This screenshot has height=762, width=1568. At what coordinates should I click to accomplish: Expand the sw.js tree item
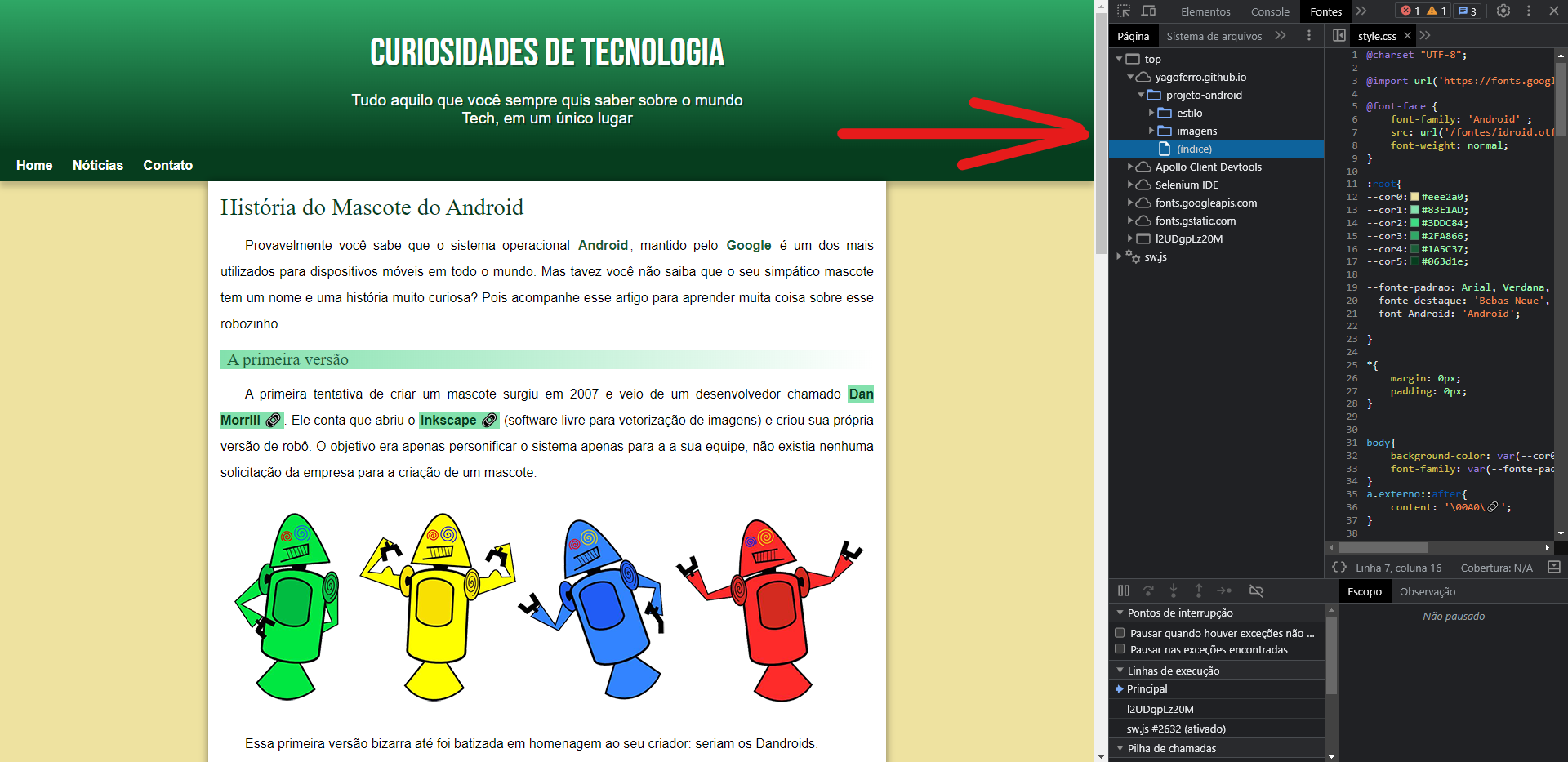pyautogui.click(x=1120, y=256)
